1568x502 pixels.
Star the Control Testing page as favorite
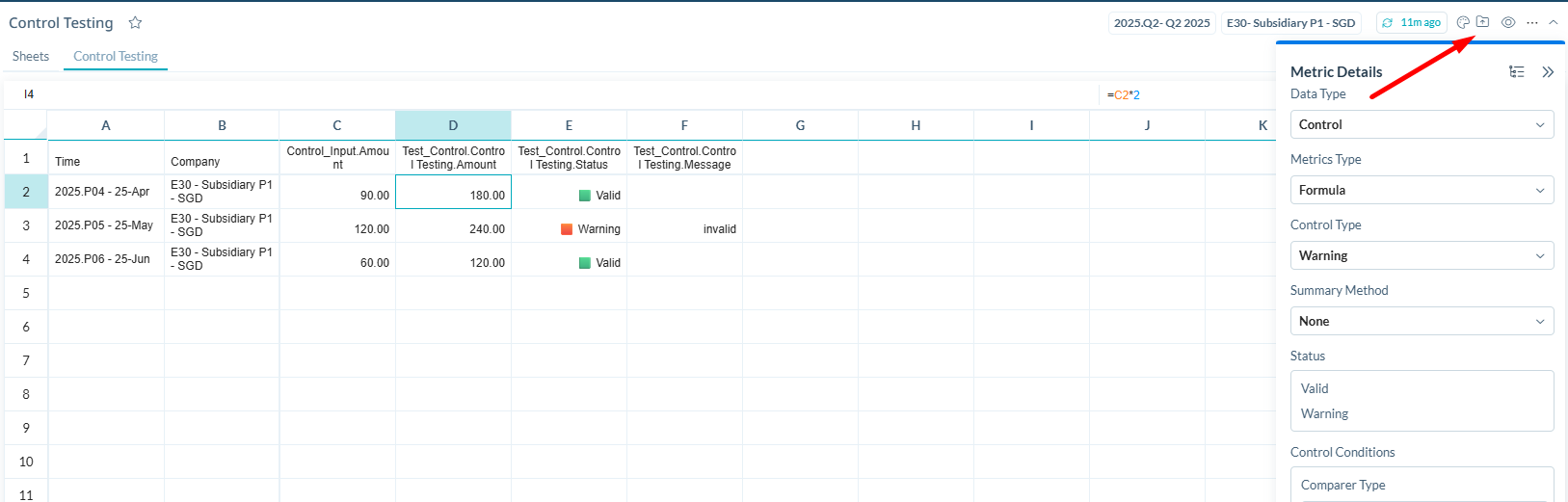pos(135,22)
